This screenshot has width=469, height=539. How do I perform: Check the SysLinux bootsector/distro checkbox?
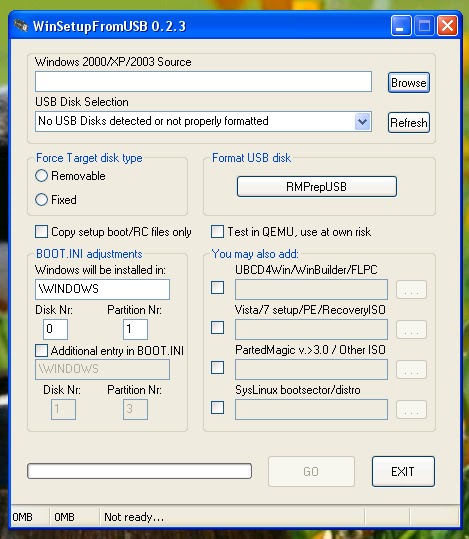pos(217,408)
